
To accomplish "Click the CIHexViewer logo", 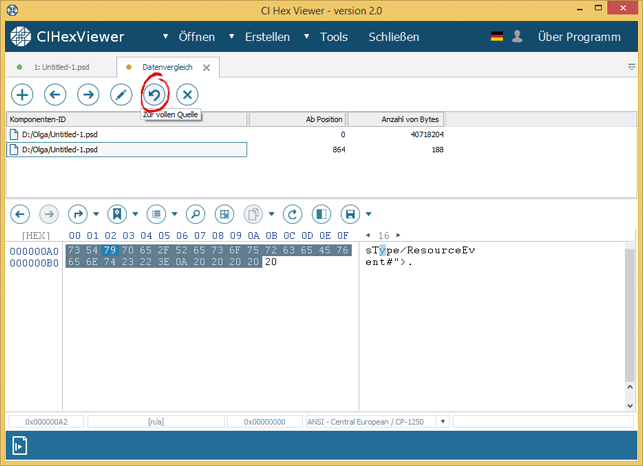I will [x=67, y=37].
